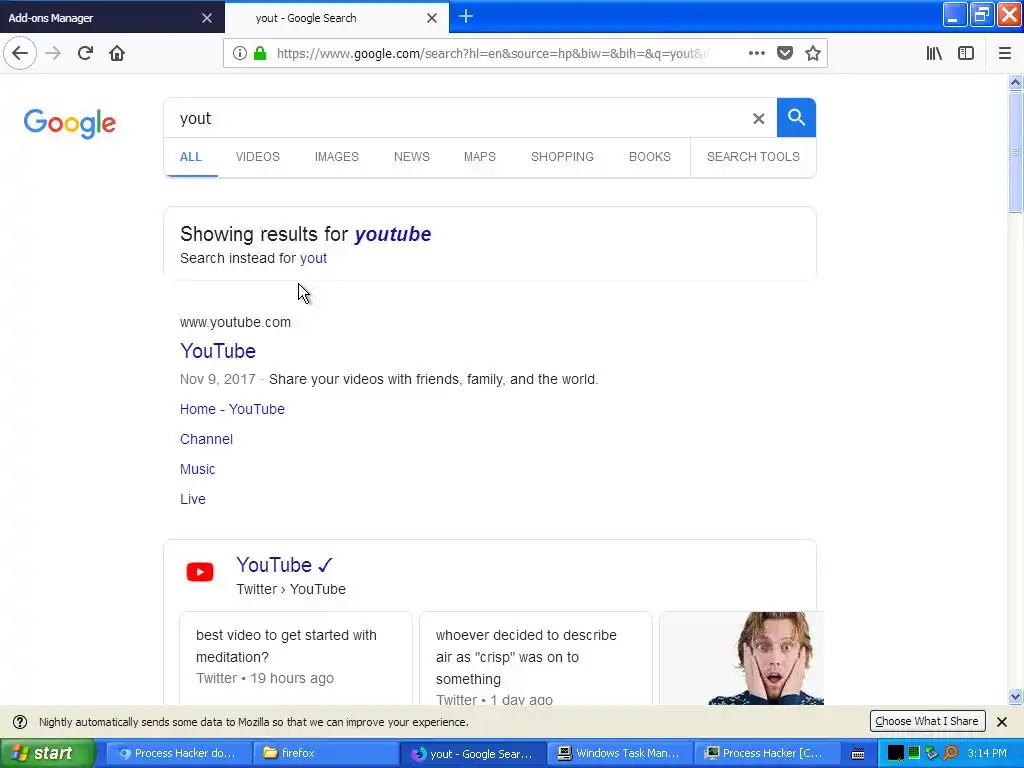
Task: Click the scrollbar up arrow
Action: (x=1015, y=82)
